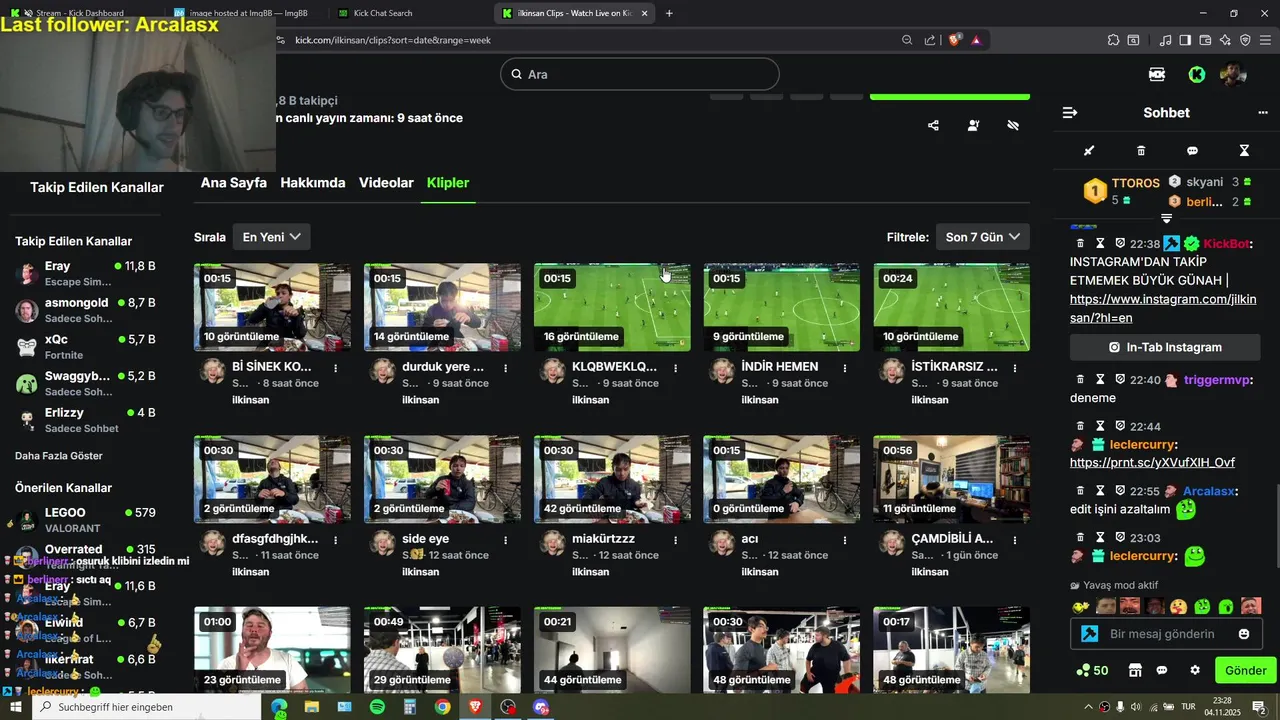Open xQc channel in followed list
This screenshot has height=720, width=1280.
coord(86,346)
